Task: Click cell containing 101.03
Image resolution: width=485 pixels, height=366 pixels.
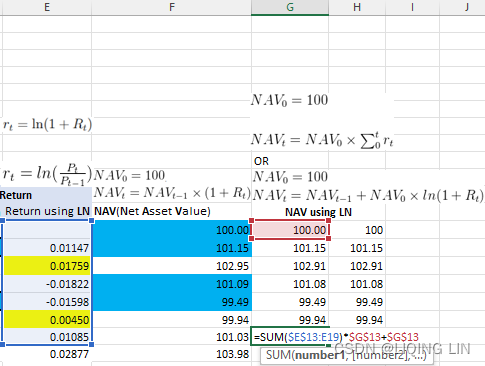Action: click(172, 337)
